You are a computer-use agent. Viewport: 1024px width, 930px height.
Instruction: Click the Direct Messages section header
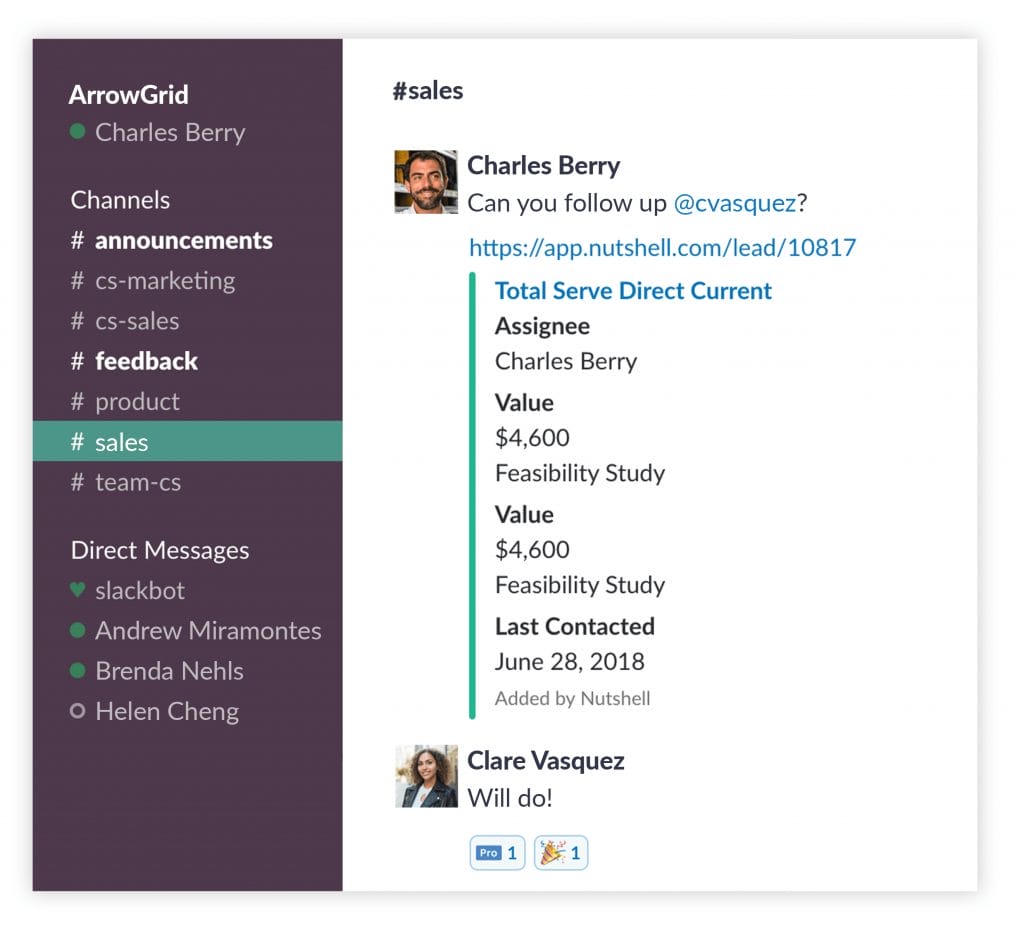tap(160, 550)
